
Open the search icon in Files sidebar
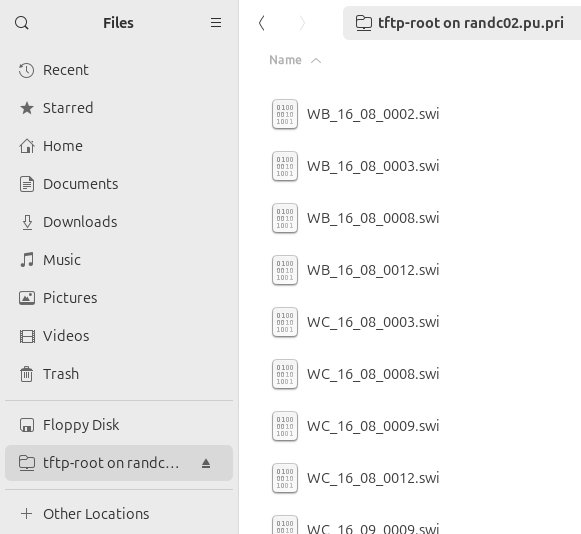click(x=21, y=23)
